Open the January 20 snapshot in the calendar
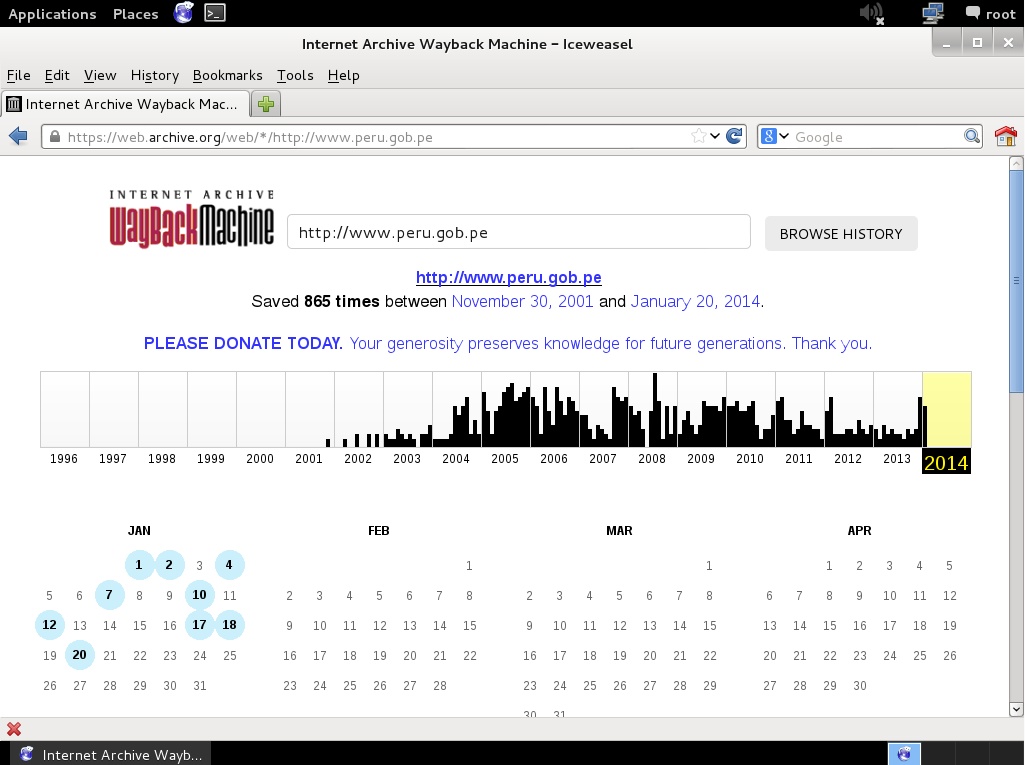Screen dimensions: 1025x765 click(80, 655)
